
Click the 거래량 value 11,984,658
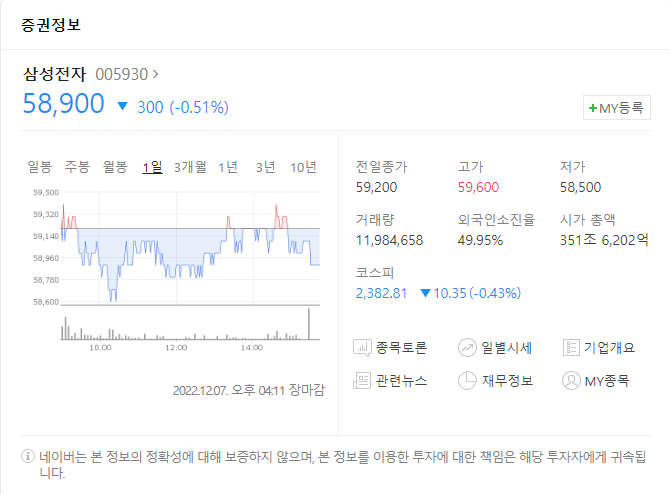tap(390, 240)
